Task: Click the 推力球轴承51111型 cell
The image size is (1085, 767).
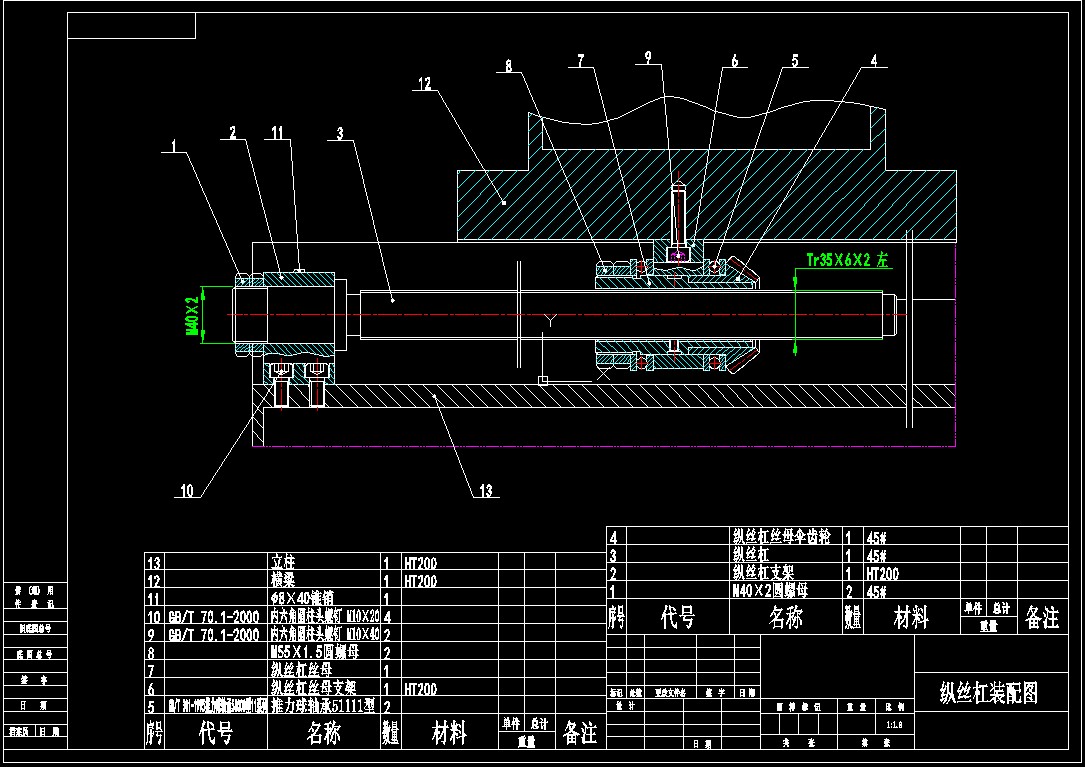Action: pos(324,706)
